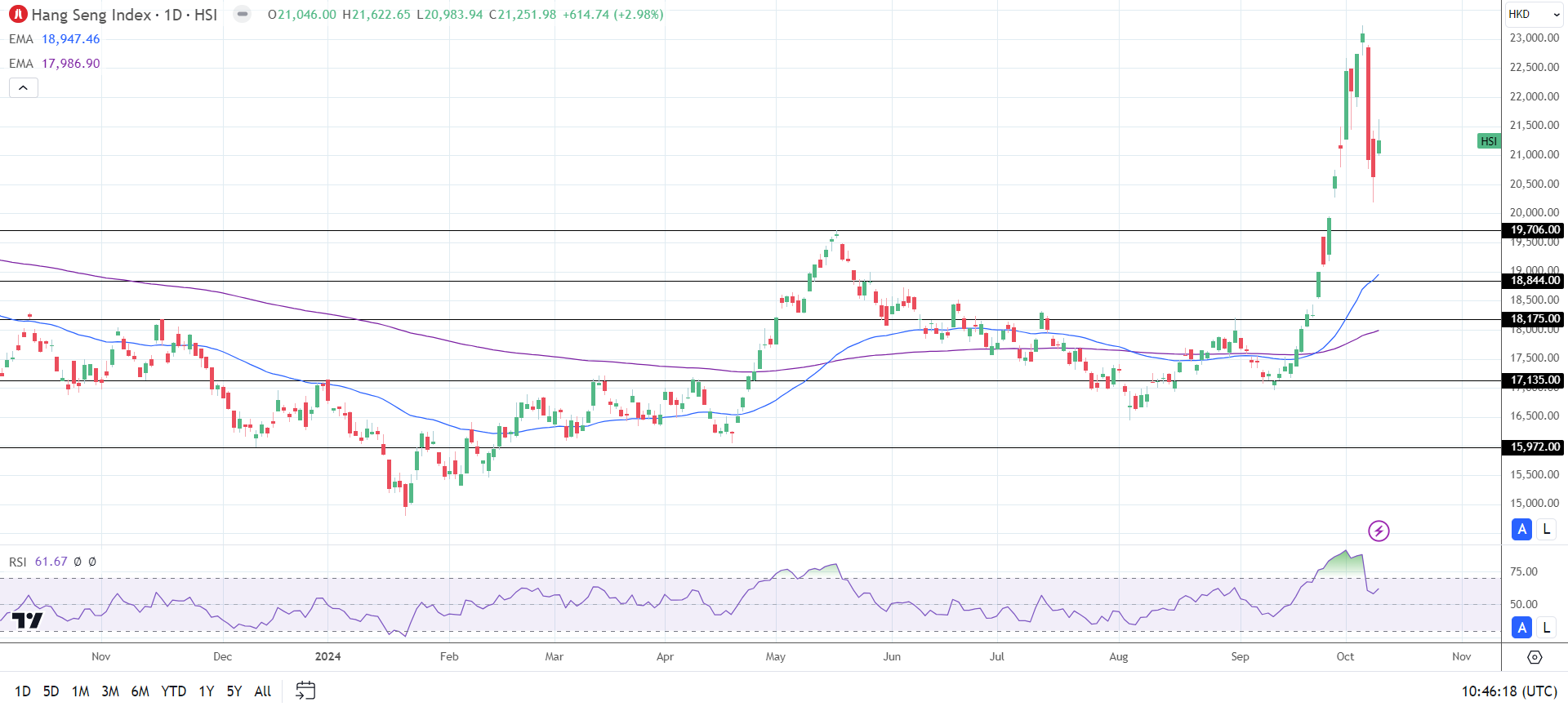This screenshot has width=1568, height=711.
Task: Select the 17,135.00 horizontal line label
Action: (x=1535, y=380)
